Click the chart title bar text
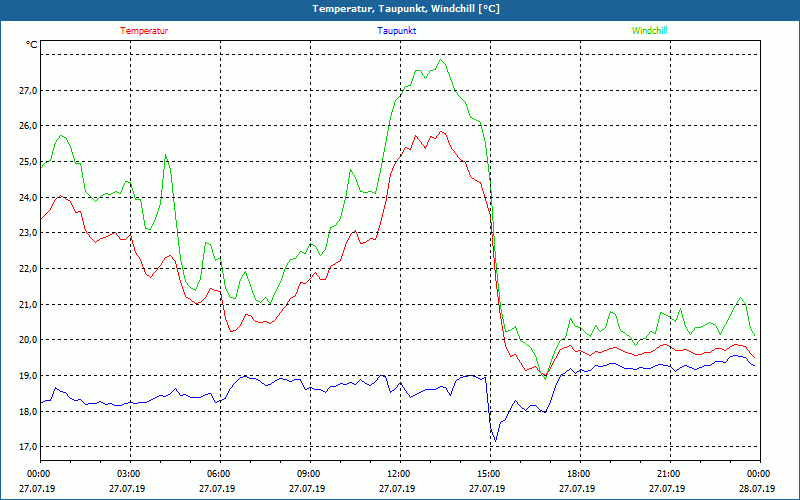Image resolution: width=800 pixels, height=500 pixels. [406, 9]
